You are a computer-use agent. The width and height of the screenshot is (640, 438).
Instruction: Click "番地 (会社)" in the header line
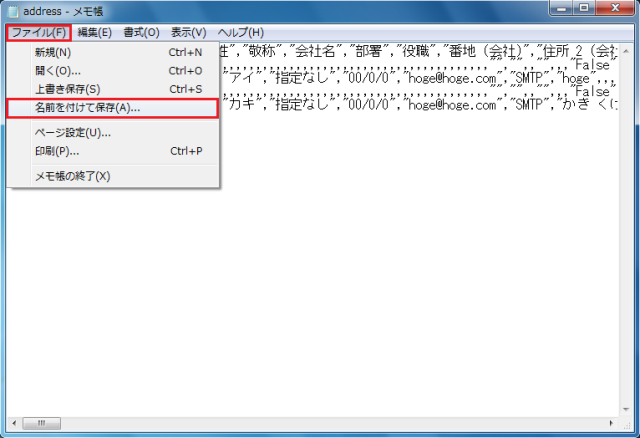point(485,51)
